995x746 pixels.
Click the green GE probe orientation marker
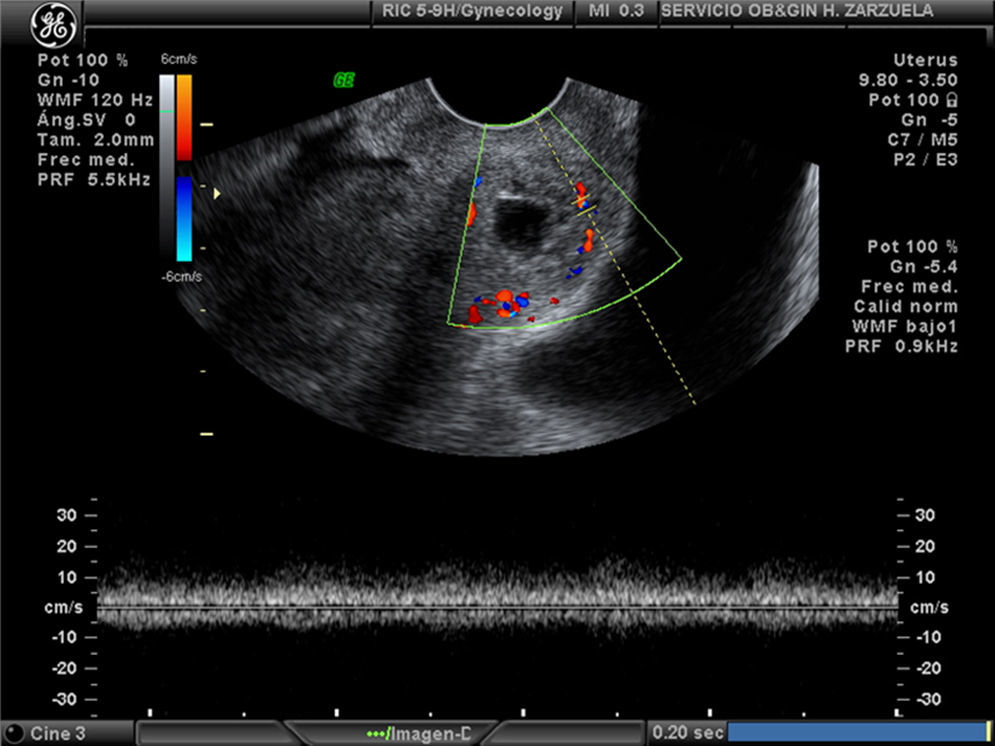pyautogui.click(x=344, y=80)
